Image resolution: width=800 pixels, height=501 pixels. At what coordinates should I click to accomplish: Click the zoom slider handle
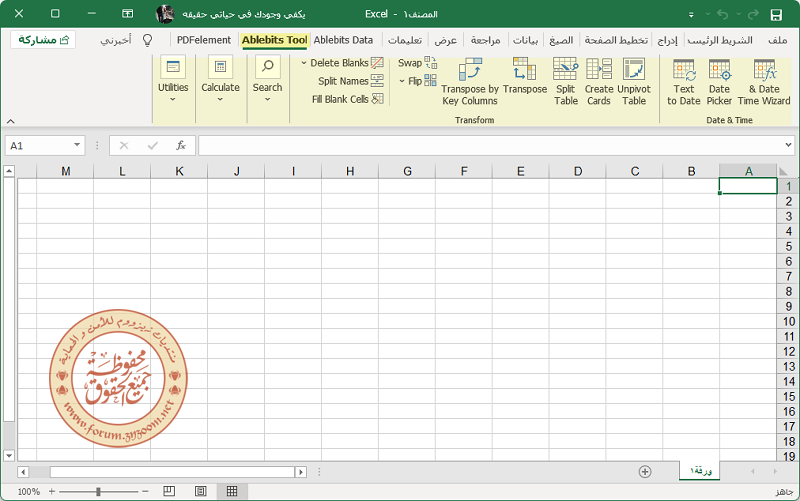98,491
